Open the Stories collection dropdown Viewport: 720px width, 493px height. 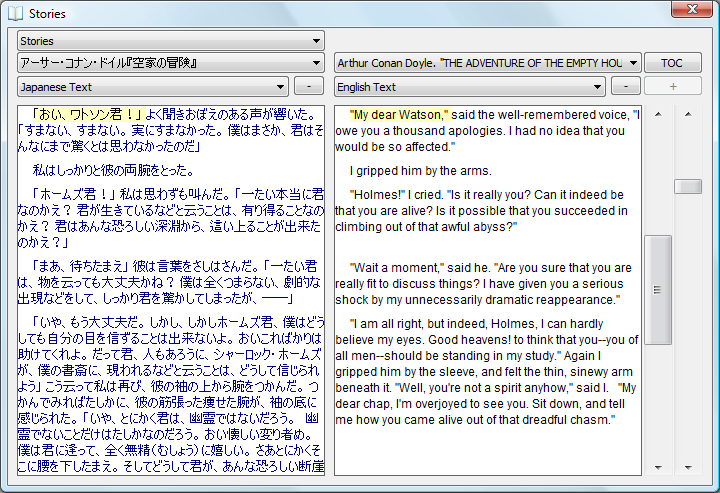[x=171, y=41]
